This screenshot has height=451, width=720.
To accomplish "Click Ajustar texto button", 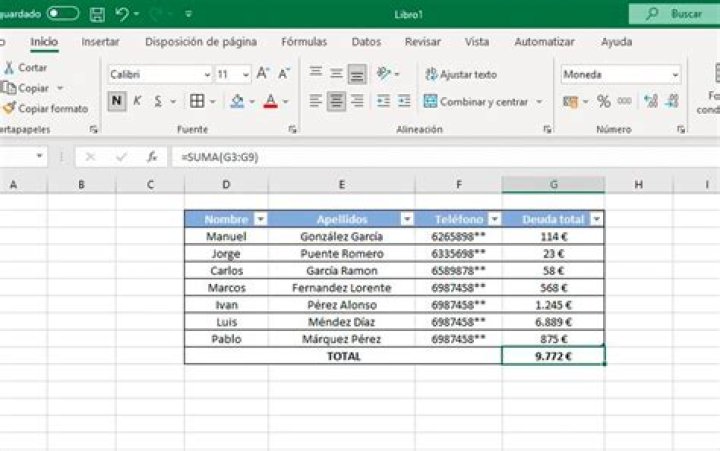I will click(461, 74).
